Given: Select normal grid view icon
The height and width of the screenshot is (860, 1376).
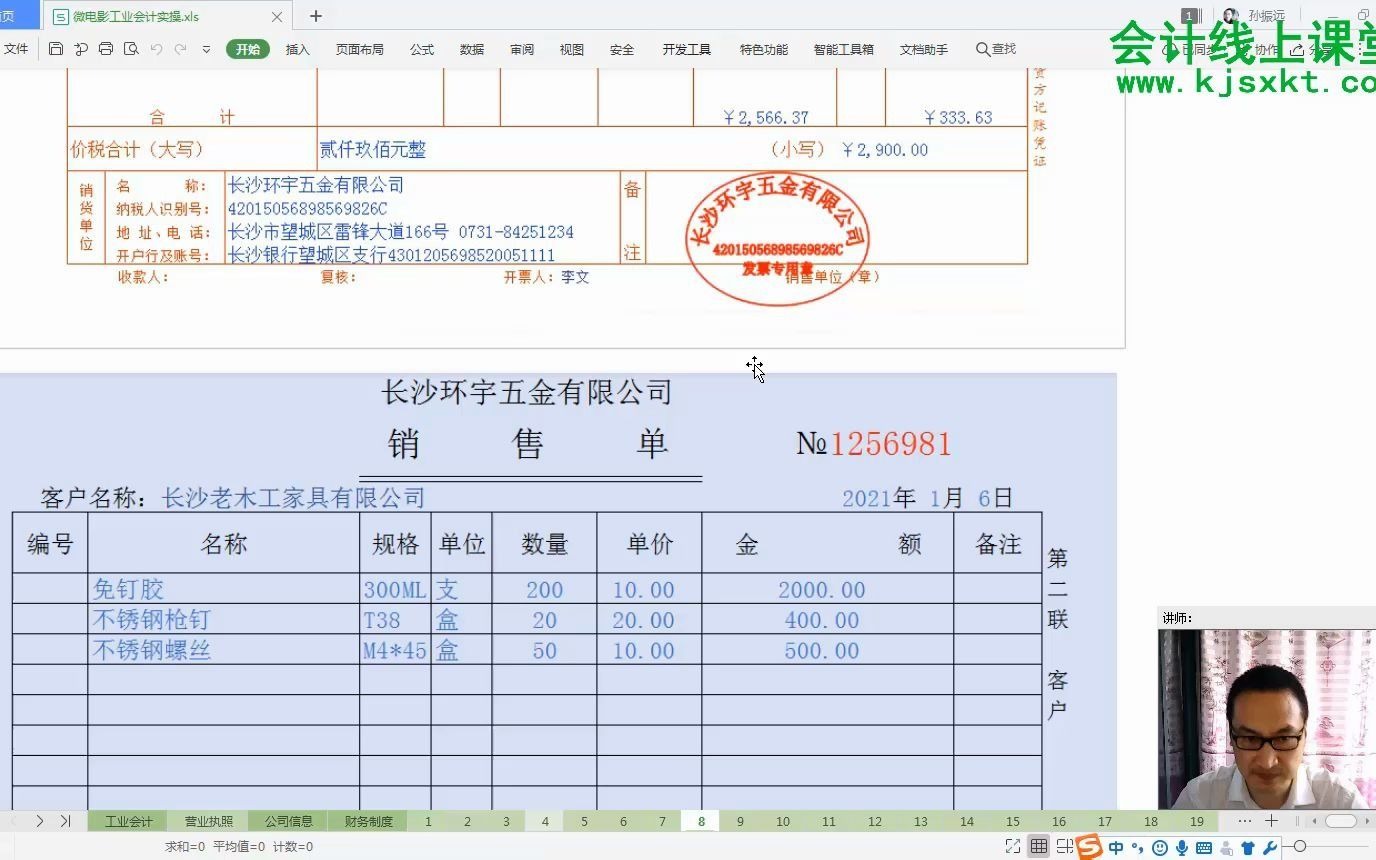Looking at the screenshot, I should (1039, 847).
